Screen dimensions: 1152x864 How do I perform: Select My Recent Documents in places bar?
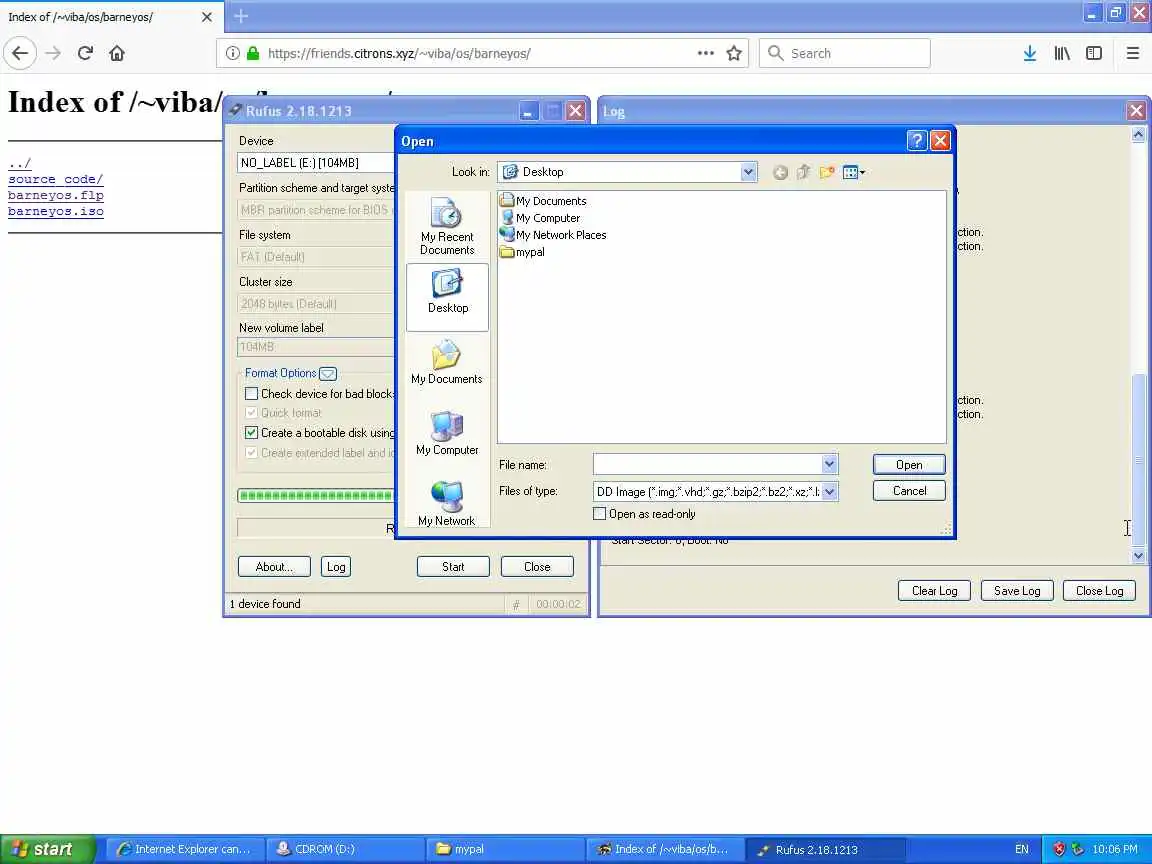[447, 226]
